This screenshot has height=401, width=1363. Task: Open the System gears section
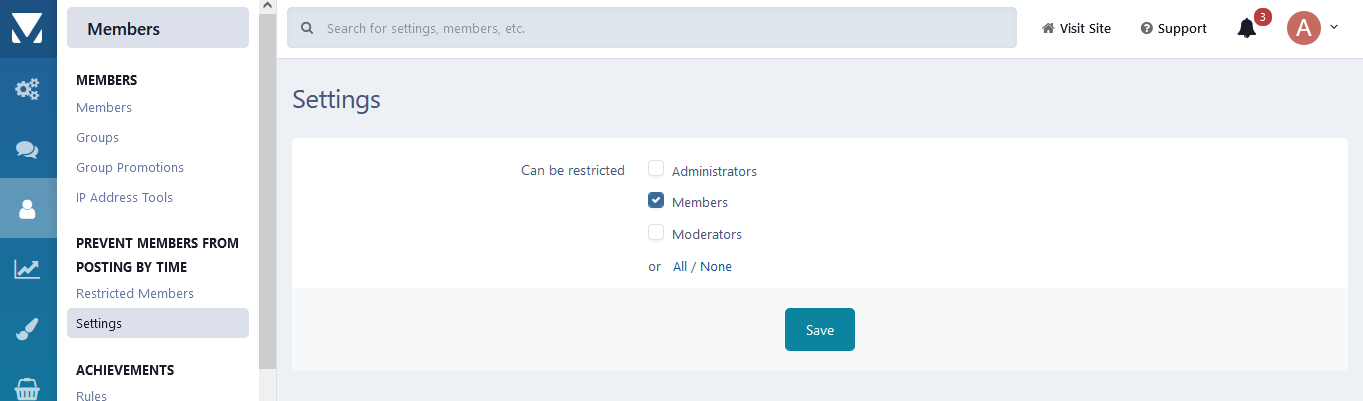[x=27, y=90]
